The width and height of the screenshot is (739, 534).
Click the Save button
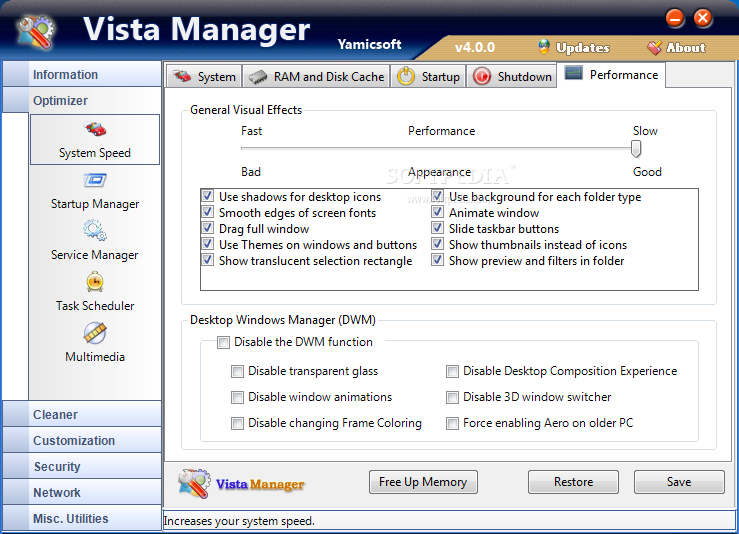(679, 482)
